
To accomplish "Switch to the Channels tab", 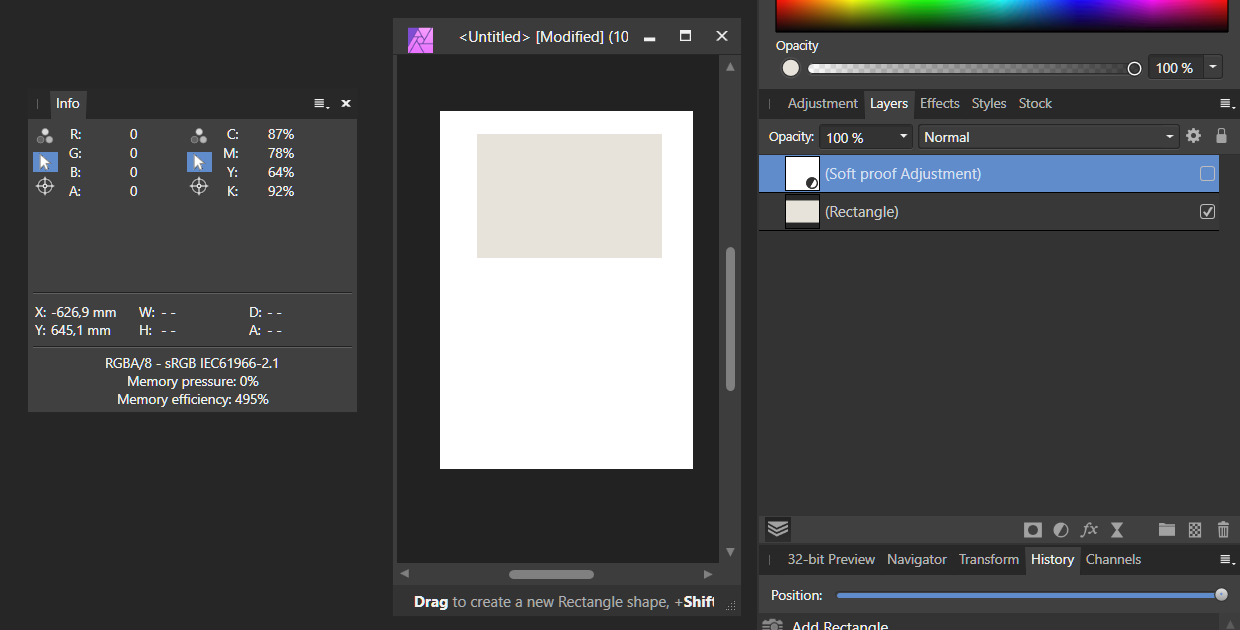I will [1113, 559].
